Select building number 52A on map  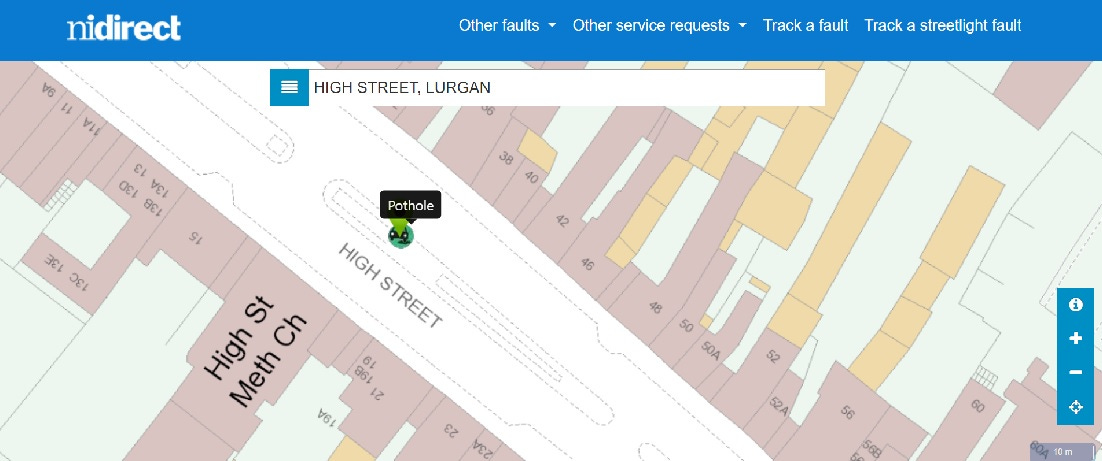[x=777, y=404]
